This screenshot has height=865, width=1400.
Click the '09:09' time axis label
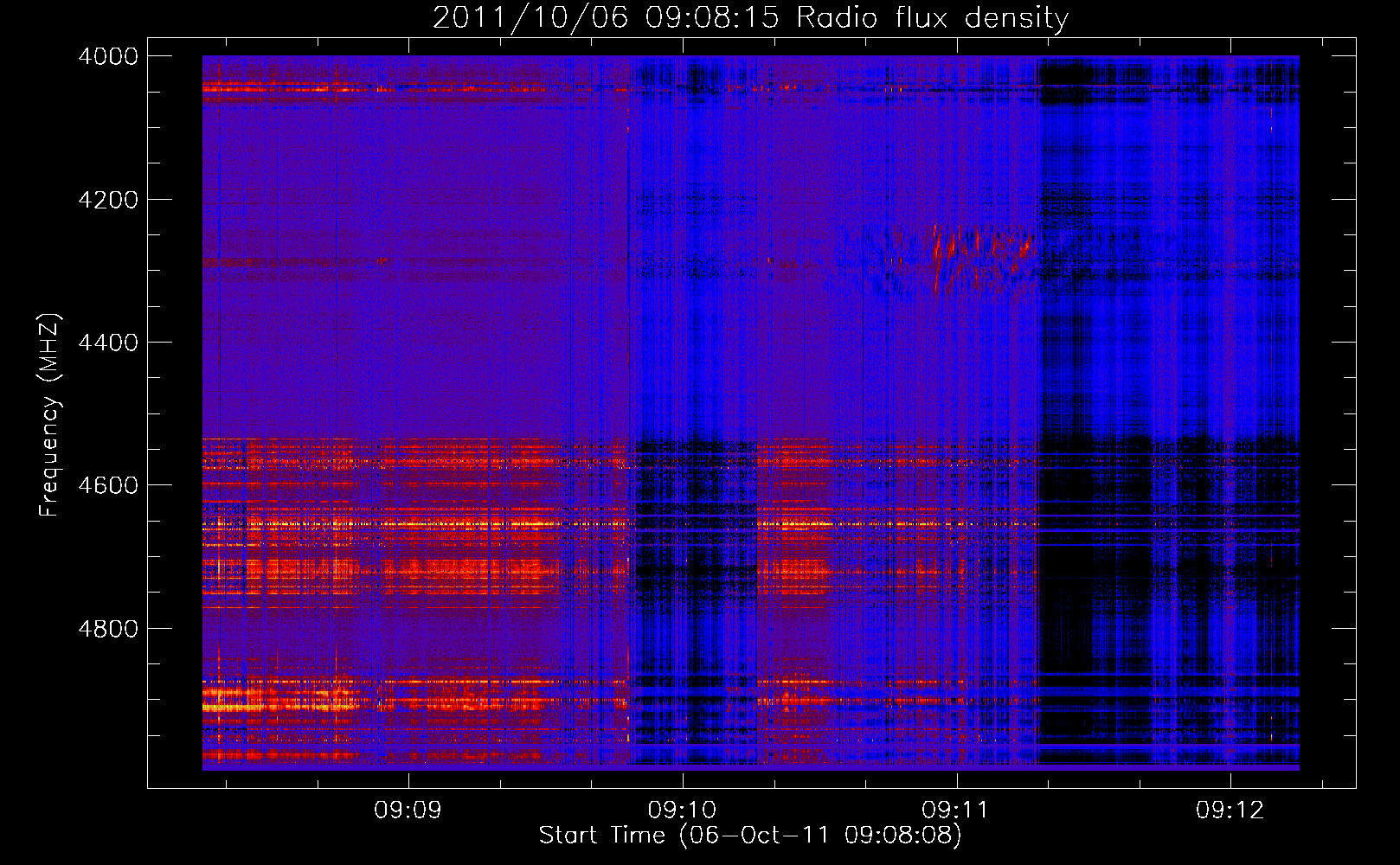pyautogui.click(x=408, y=811)
